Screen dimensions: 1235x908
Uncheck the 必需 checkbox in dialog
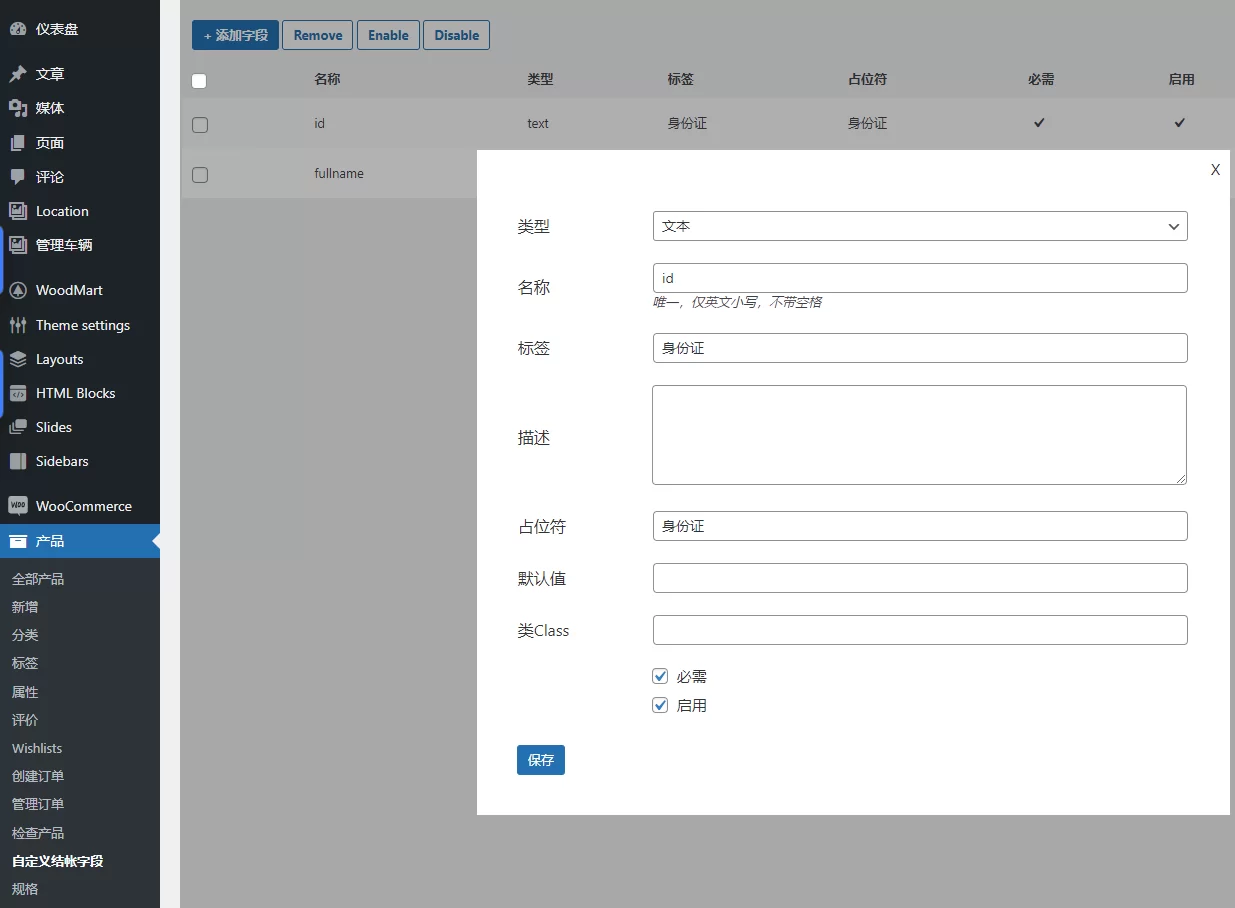(660, 677)
